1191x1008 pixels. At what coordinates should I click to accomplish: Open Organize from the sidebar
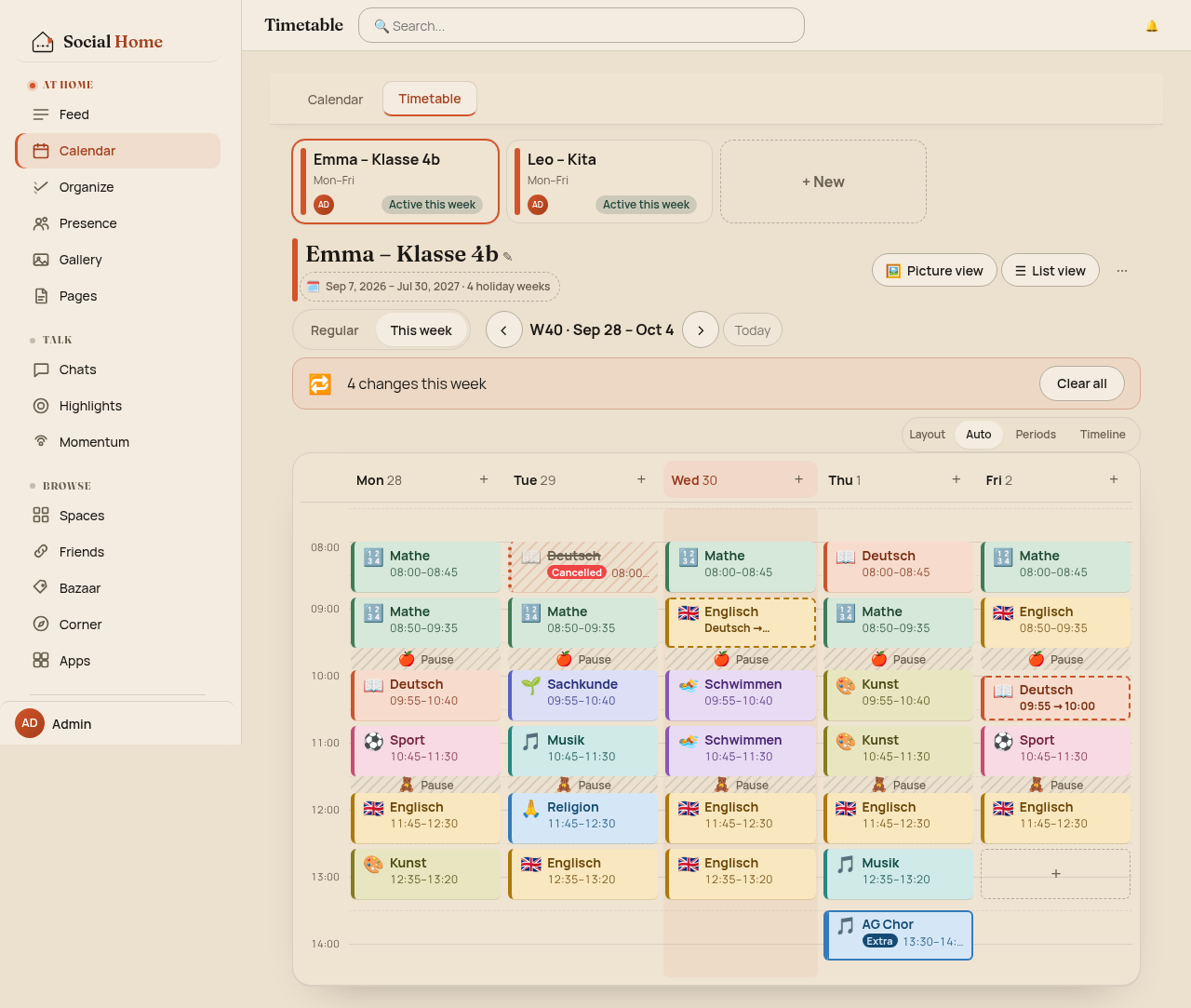coord(118,187)
